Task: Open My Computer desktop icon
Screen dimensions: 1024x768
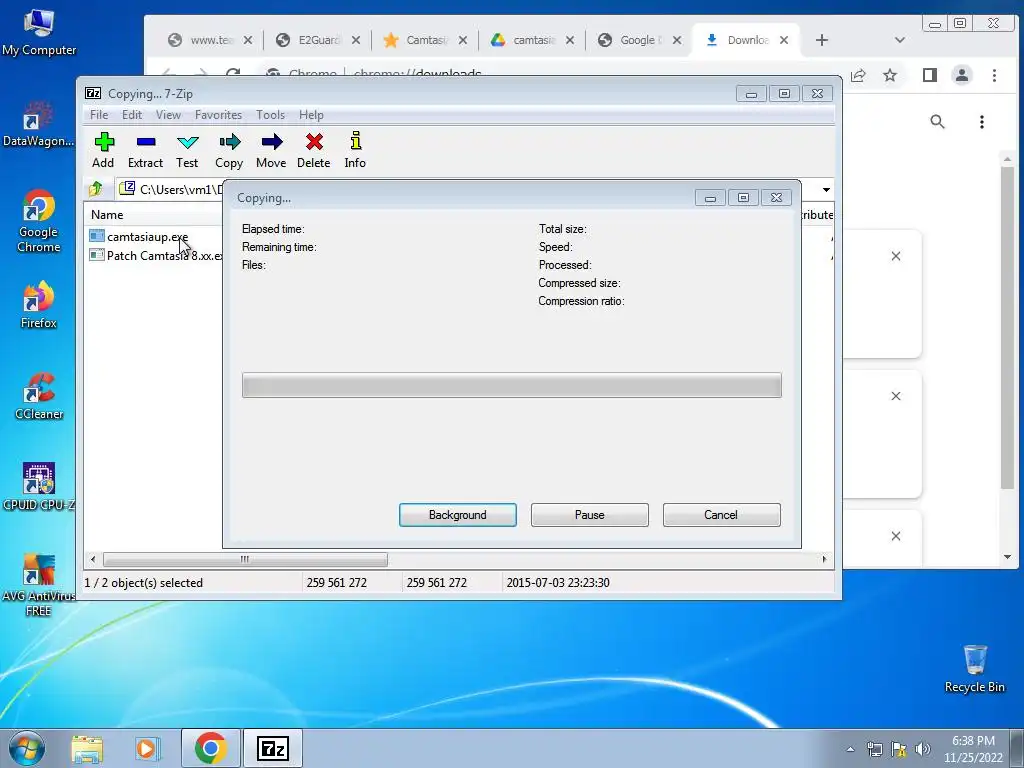Action: point(39,31)
